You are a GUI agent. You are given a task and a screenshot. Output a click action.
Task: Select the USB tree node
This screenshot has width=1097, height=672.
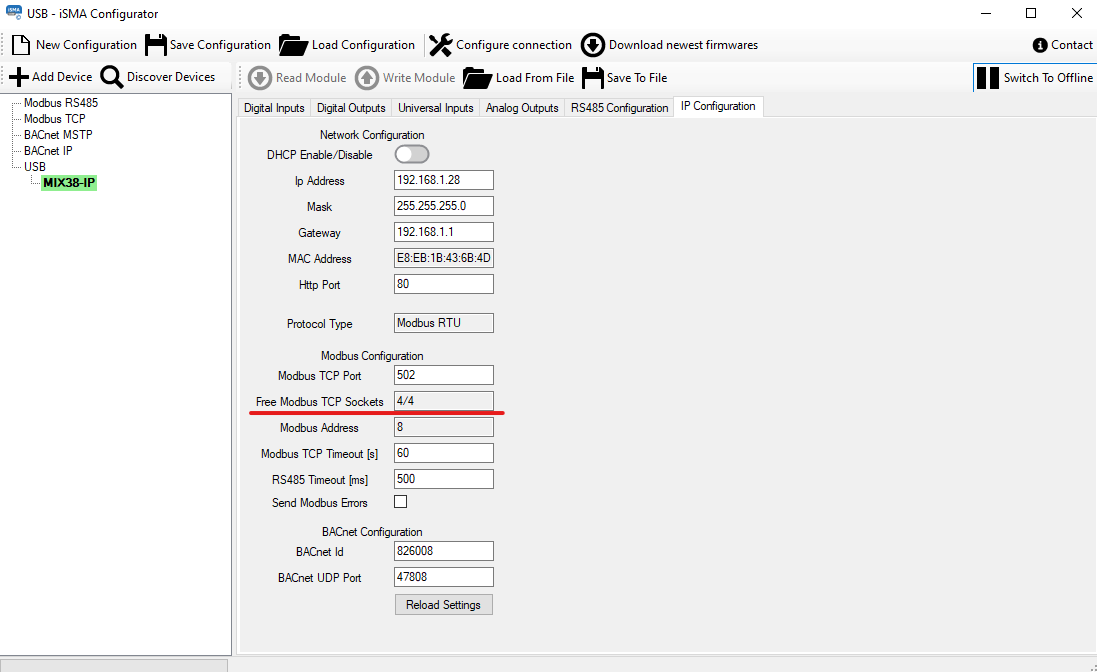35,167
